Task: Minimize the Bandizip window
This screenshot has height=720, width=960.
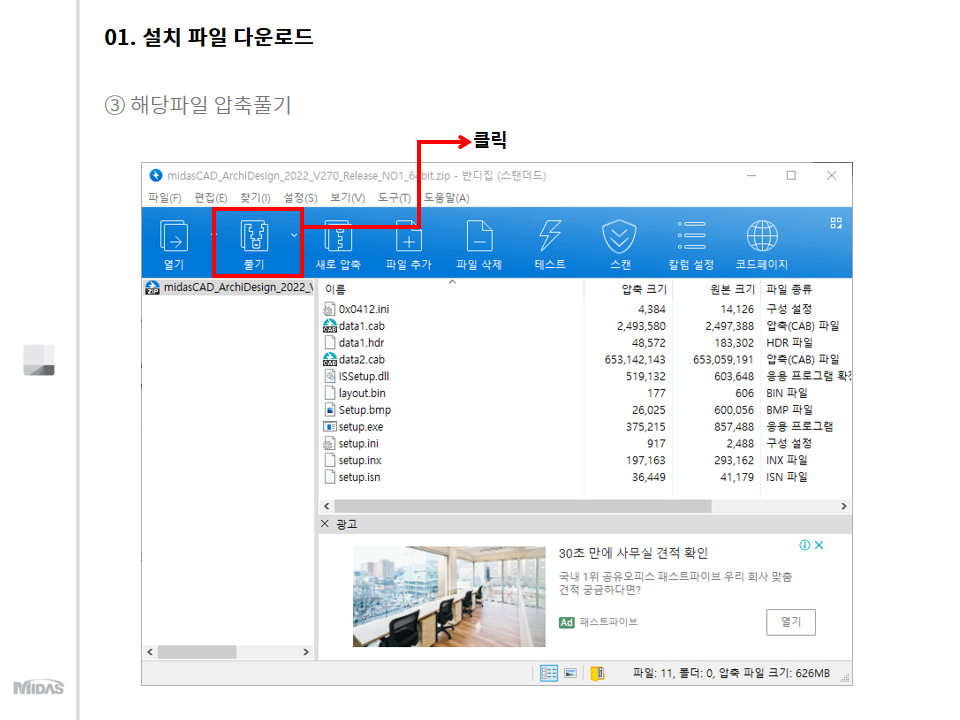Action: click(751, 176)
